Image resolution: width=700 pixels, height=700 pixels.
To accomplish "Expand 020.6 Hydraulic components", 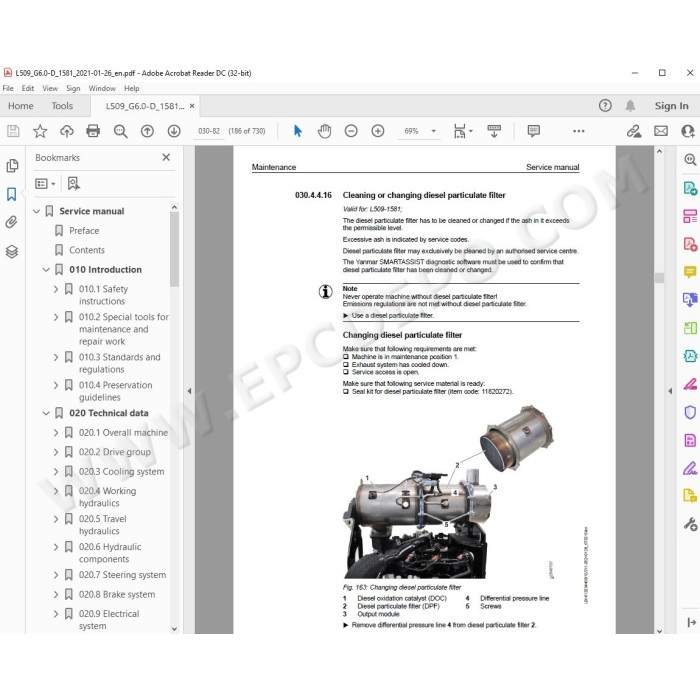I will click(x=56, y=547).
